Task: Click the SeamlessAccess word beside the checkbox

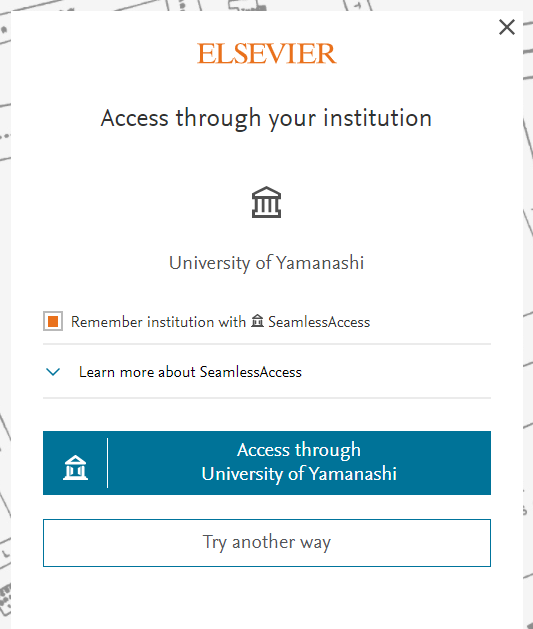Action: tap(319, 322)
